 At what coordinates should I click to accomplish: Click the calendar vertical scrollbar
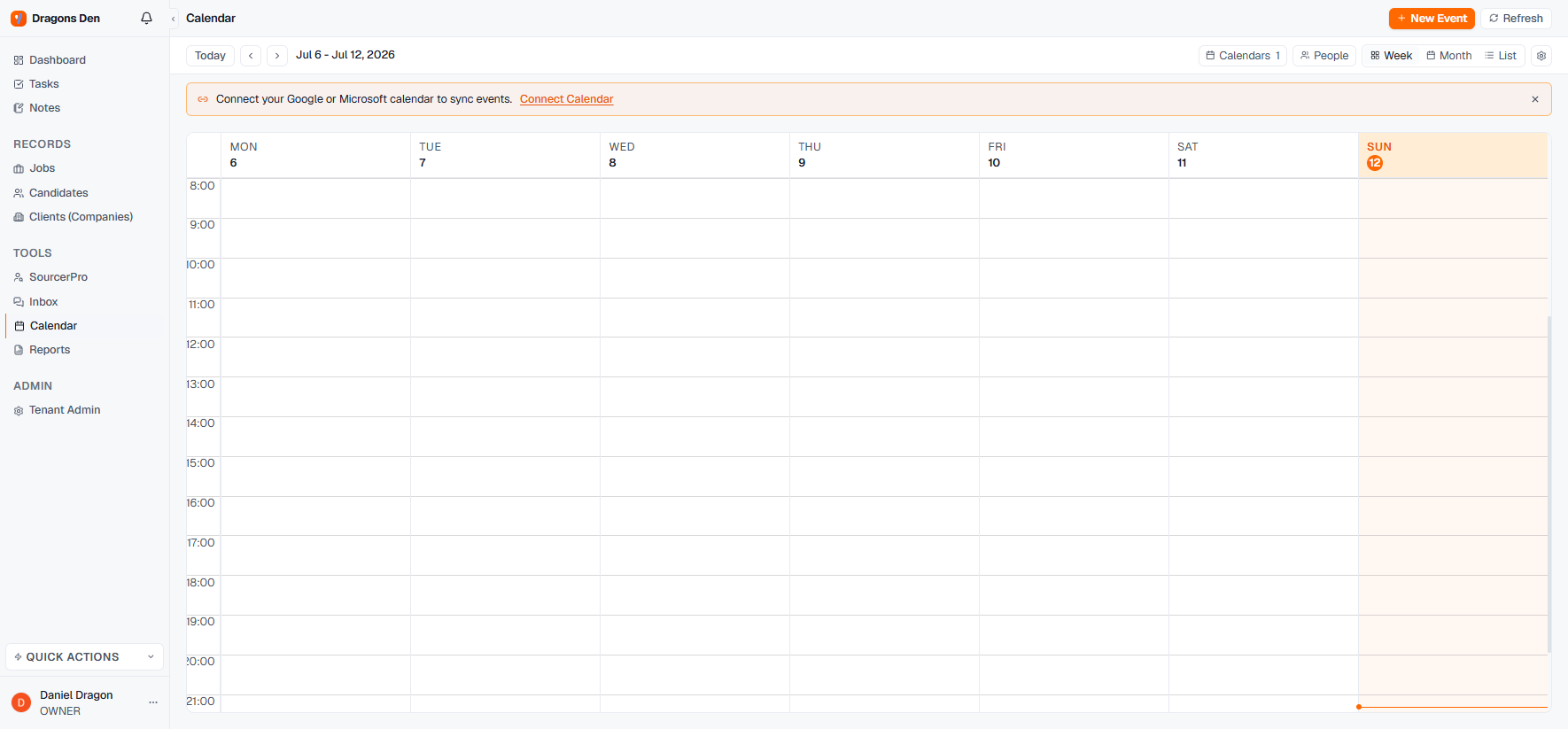(x=1549, y=485)
